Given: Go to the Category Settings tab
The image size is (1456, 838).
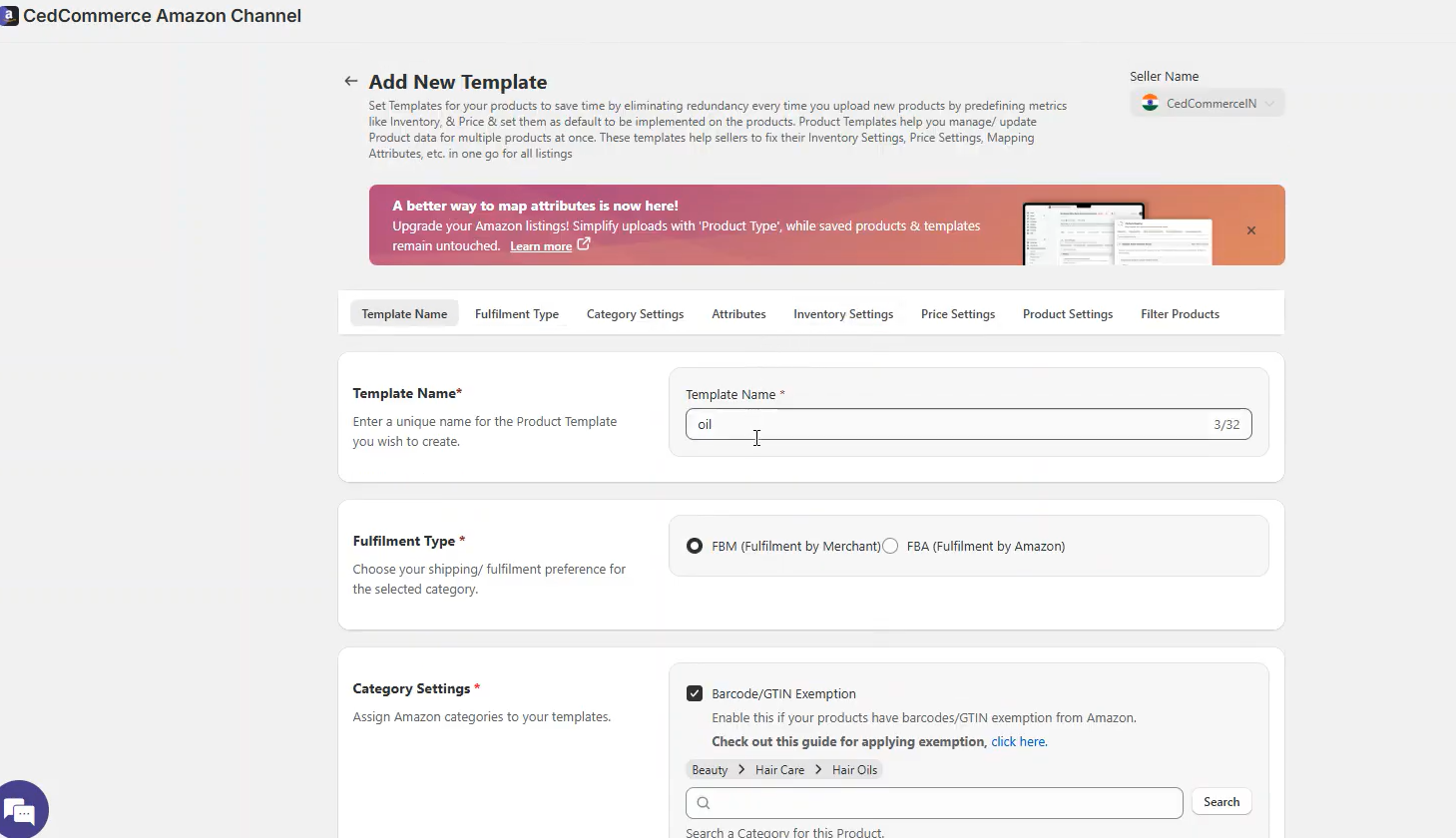Looking at the screenshot, I should 635,313.
